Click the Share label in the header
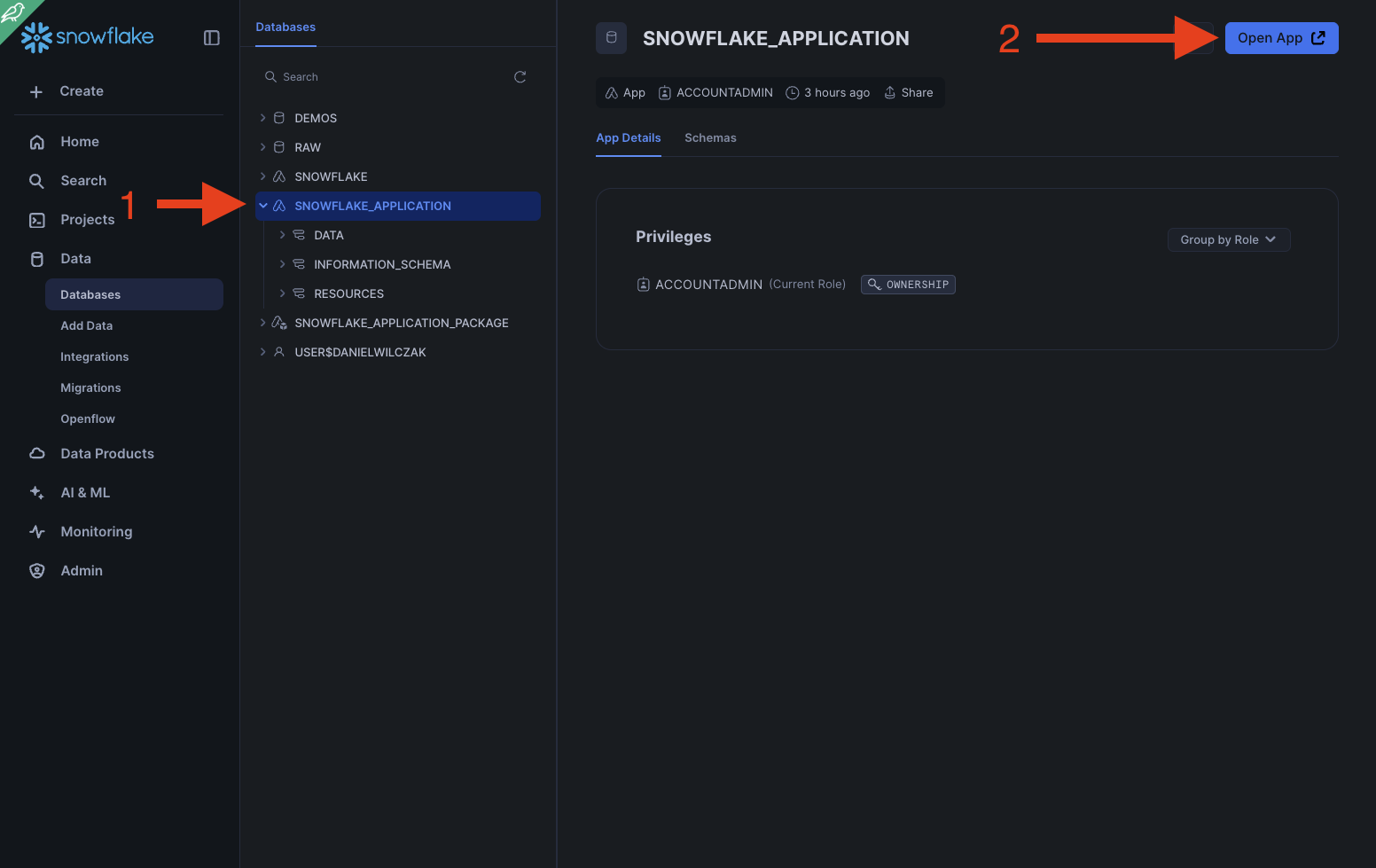This screenshot has height=868, width=1376. coord(917,93)
